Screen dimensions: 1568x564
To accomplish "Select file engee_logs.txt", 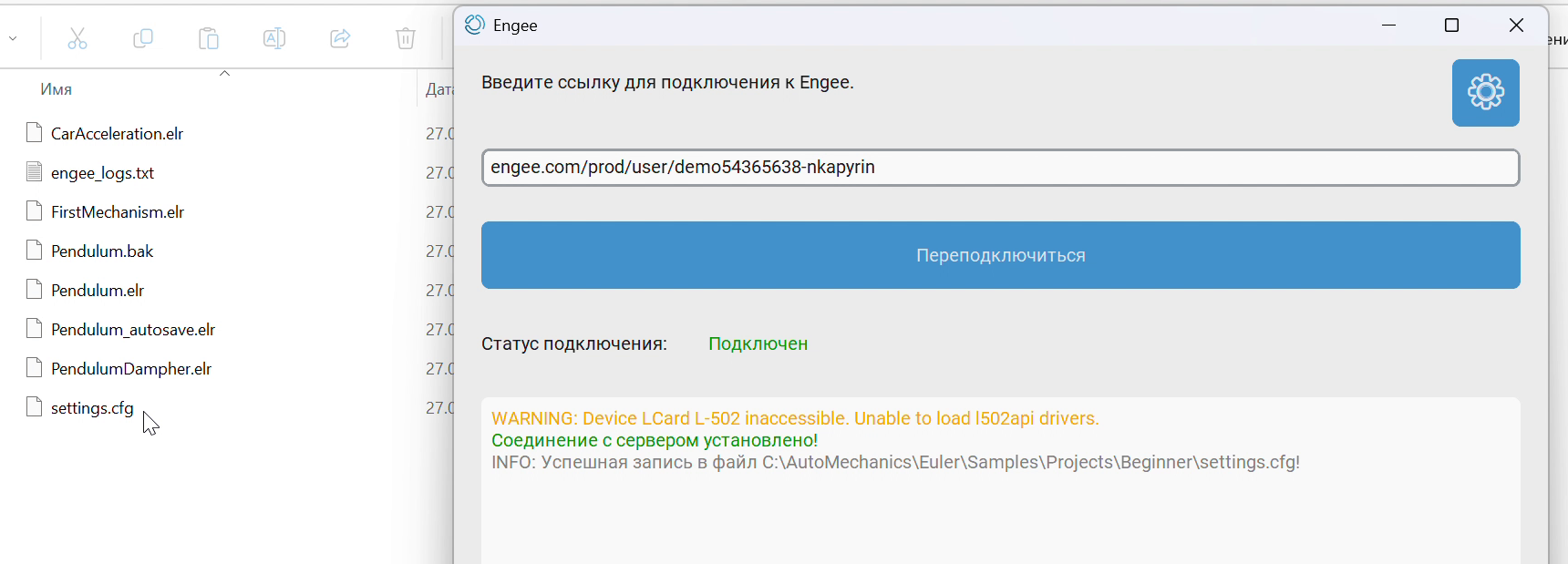I will pos(102,173).
